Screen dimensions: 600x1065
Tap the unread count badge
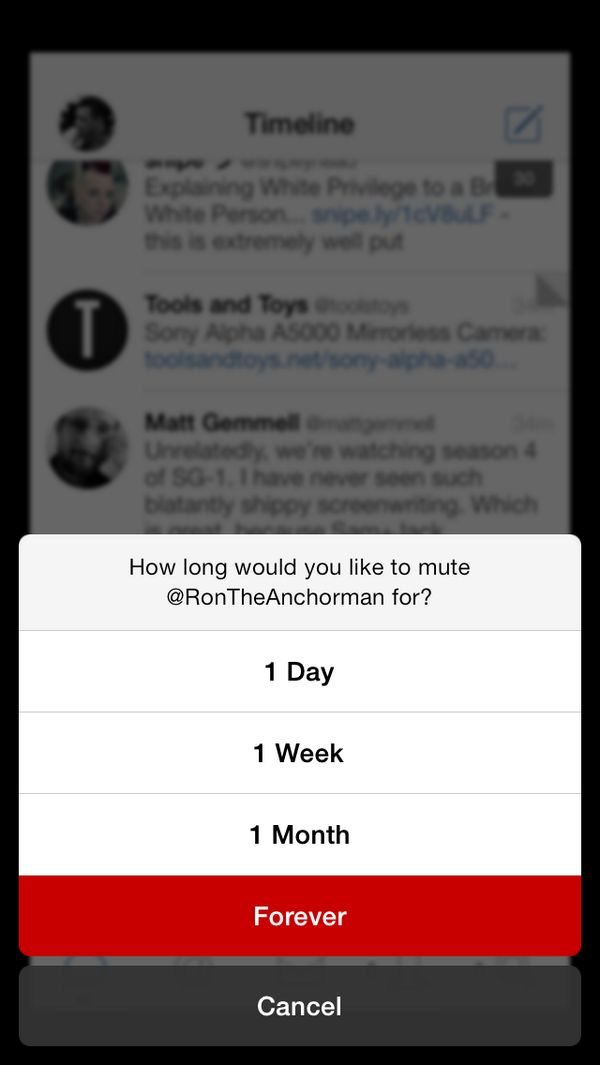click(523, 179)
